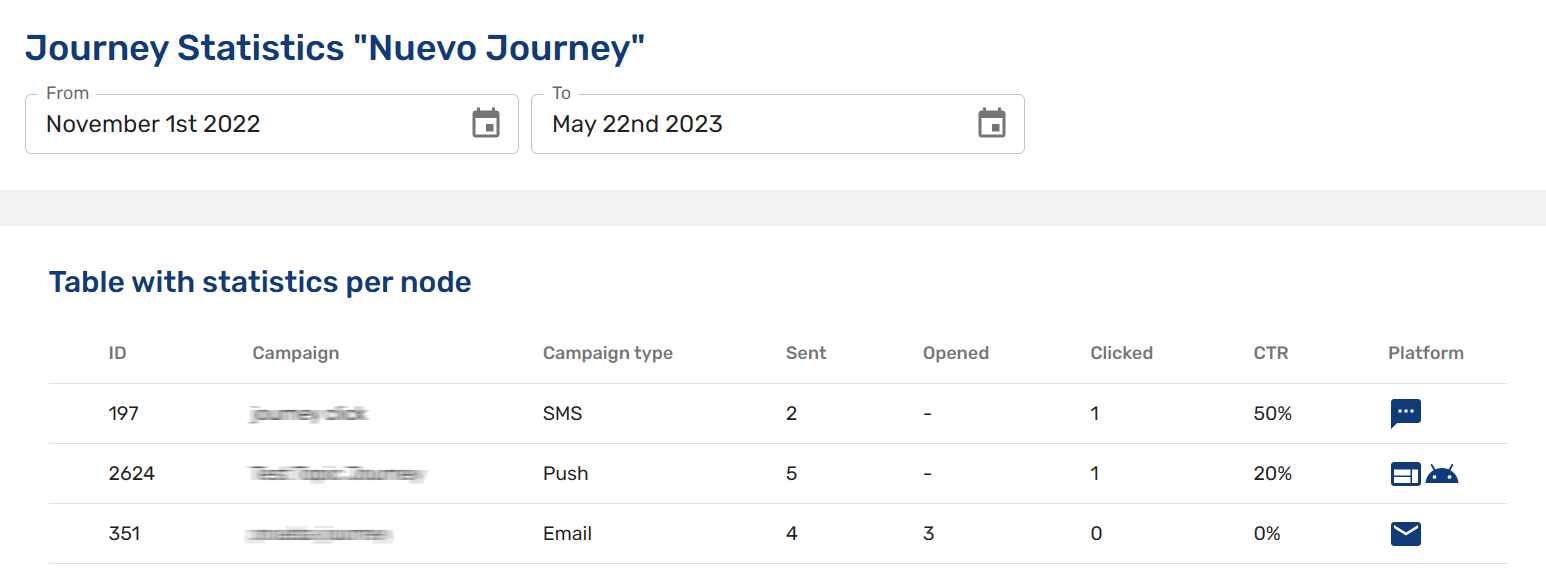1546x576 pixels.
Task: Sort by Clicked column header
Action: [x=1122, y=353]
